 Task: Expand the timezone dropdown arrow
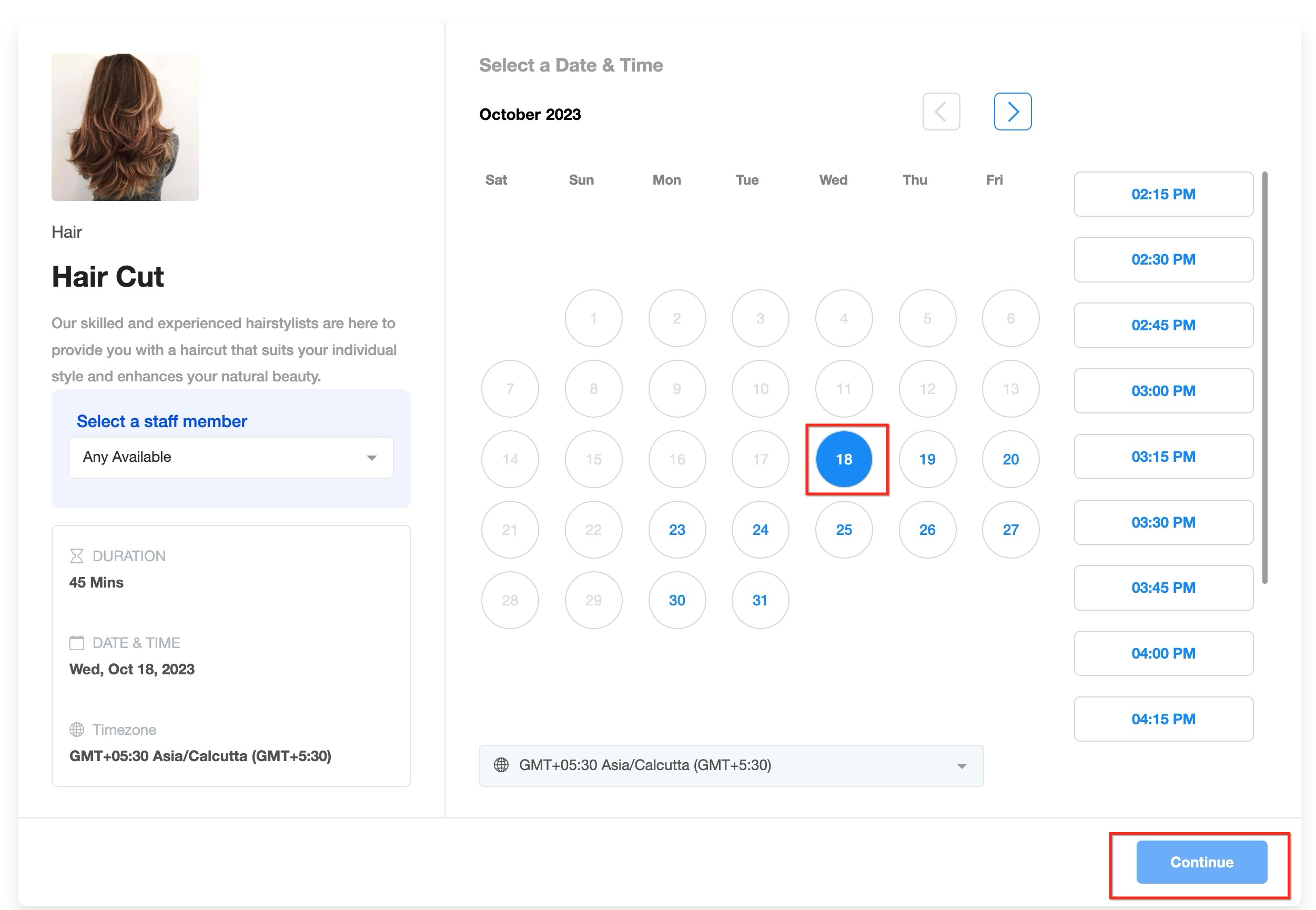pos(961,766)
